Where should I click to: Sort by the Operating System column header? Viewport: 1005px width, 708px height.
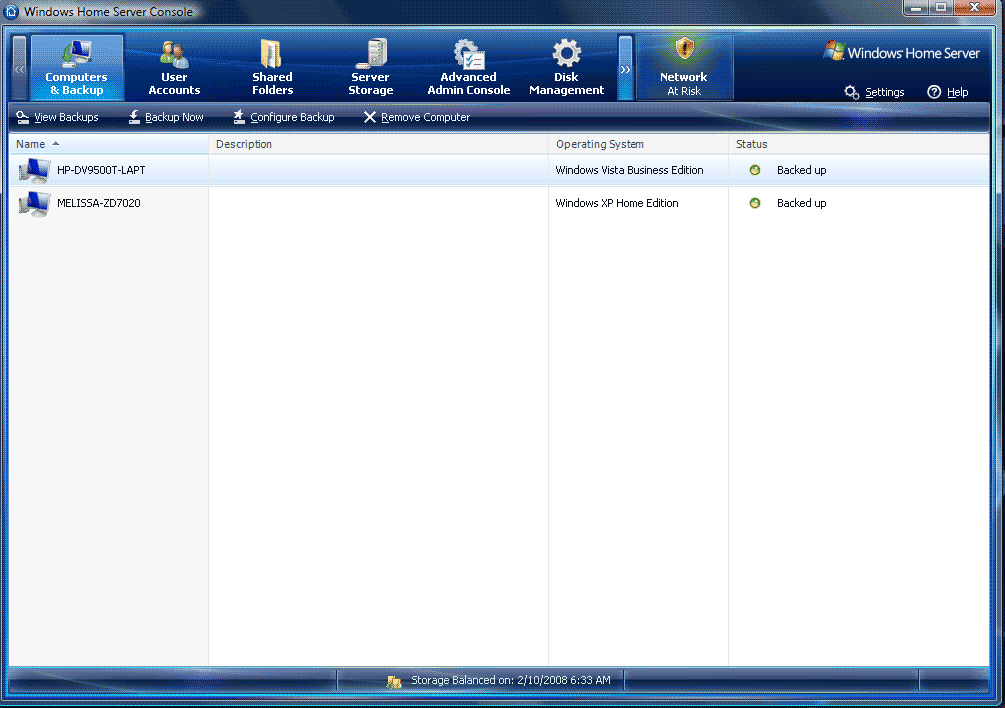[x=638, y=144]
